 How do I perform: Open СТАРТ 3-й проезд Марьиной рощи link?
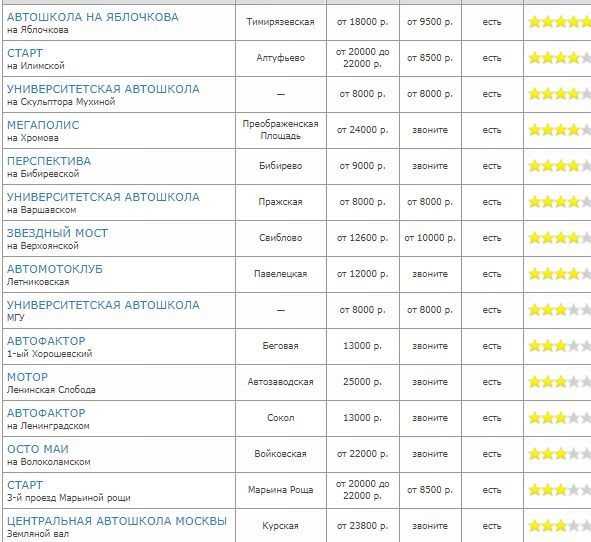25,485
